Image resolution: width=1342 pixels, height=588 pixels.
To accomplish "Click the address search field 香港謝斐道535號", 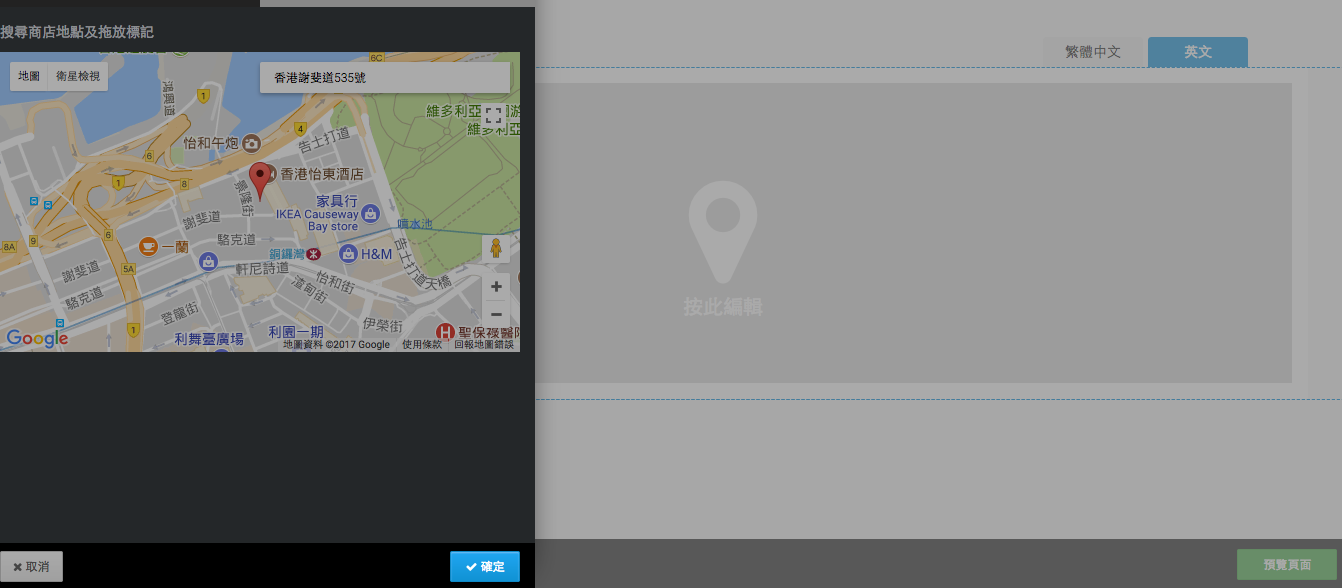I will 385,77.
